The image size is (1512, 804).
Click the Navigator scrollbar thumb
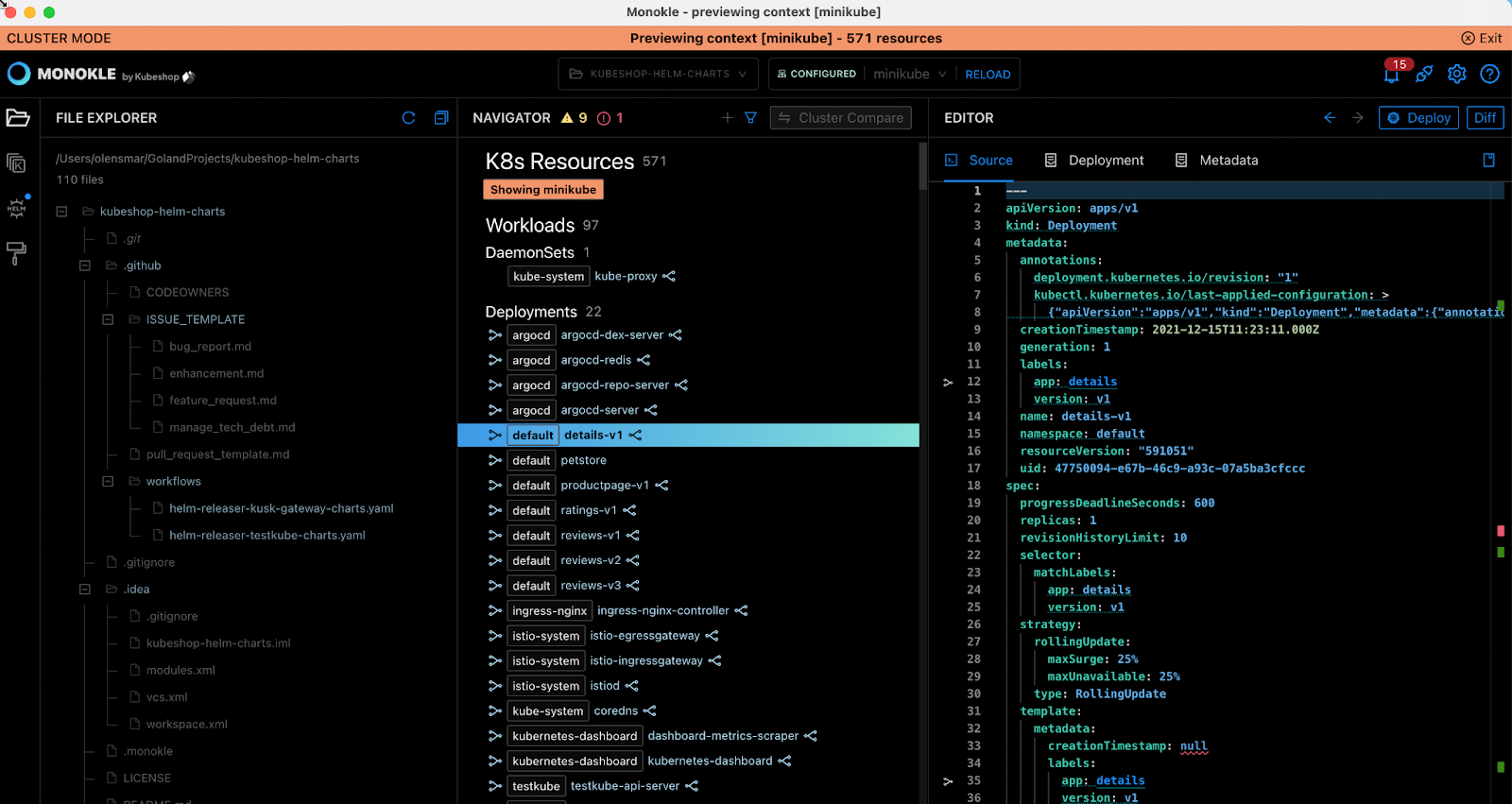[x=923, y=166]
